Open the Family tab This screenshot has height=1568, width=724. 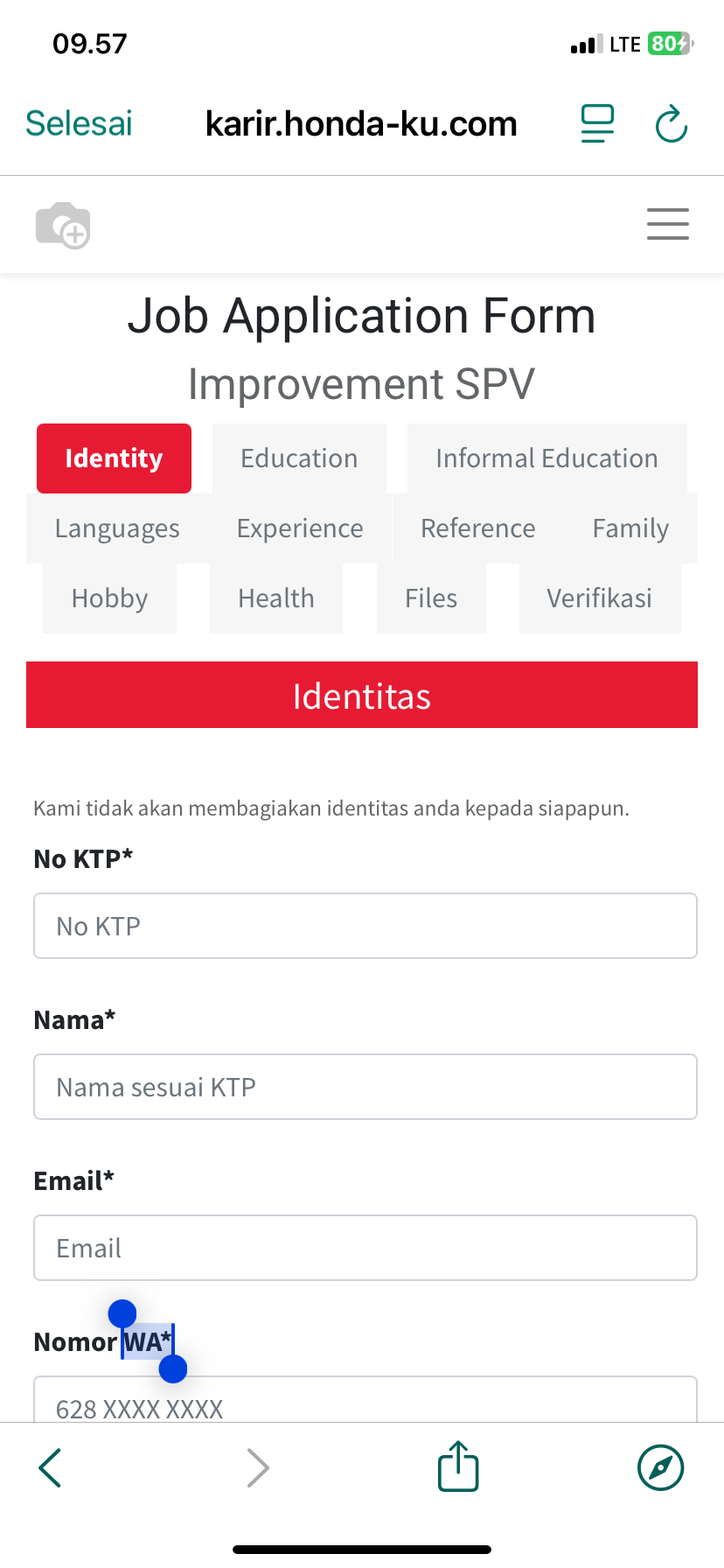point(630,528)
